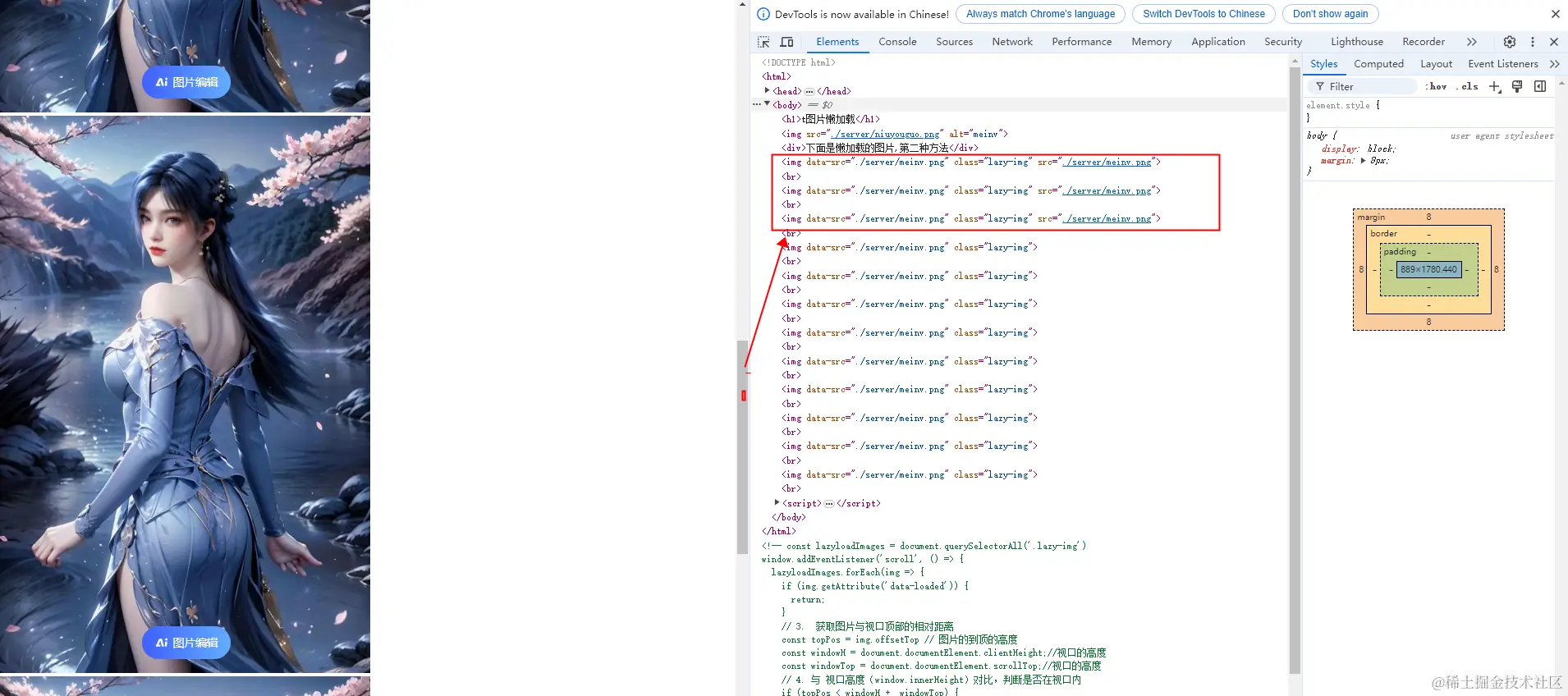Follow the ./server/niuyouguo.png source link
1568x696 pixels.
click(885, 134)
